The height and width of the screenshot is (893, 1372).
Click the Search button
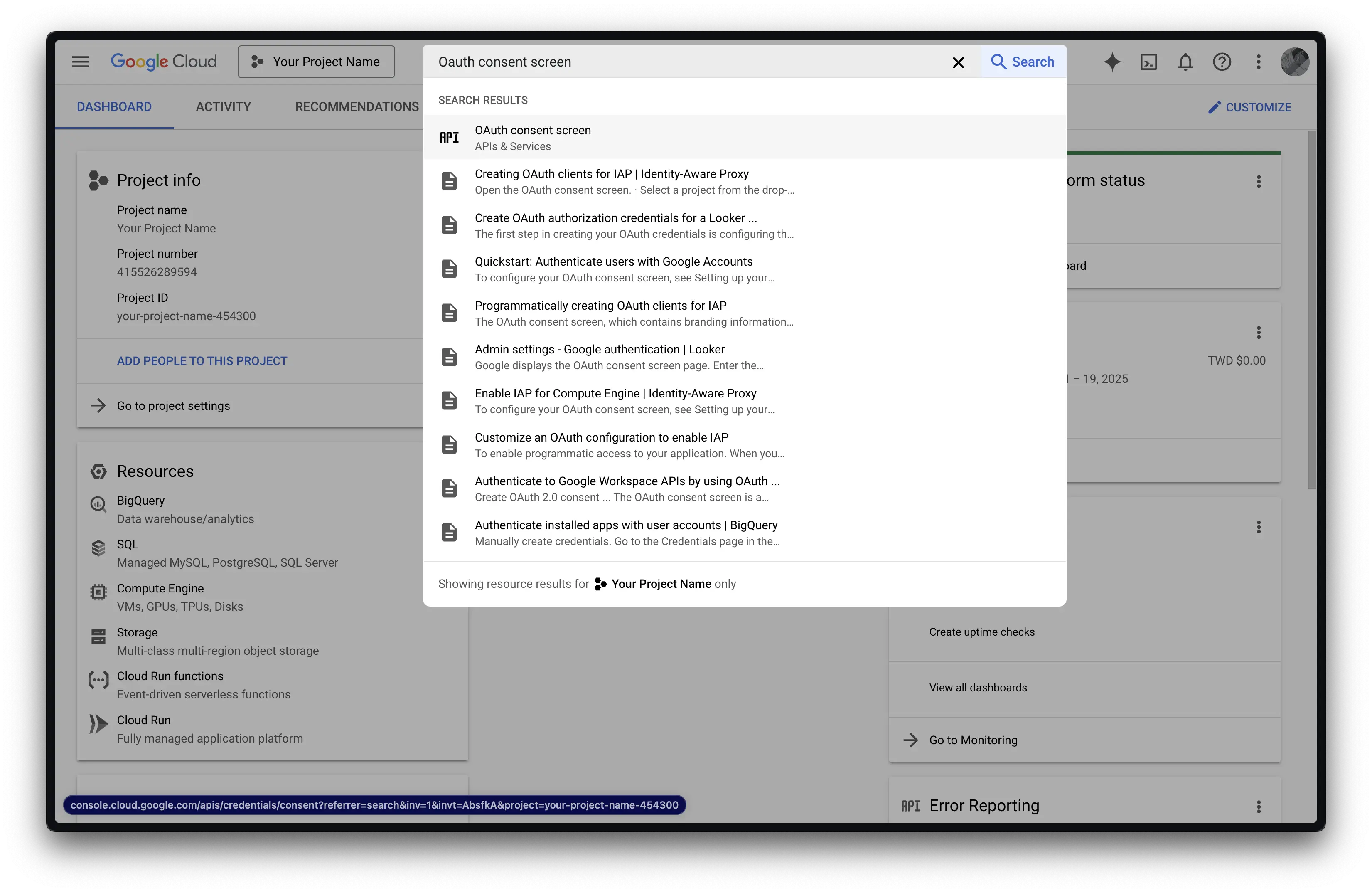click(1023, 62)
